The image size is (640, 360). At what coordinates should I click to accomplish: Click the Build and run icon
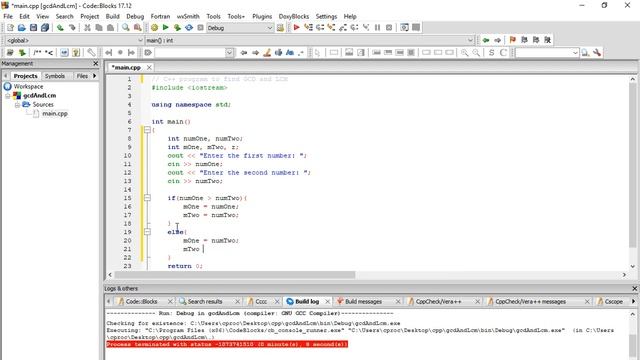pos(177,28)
